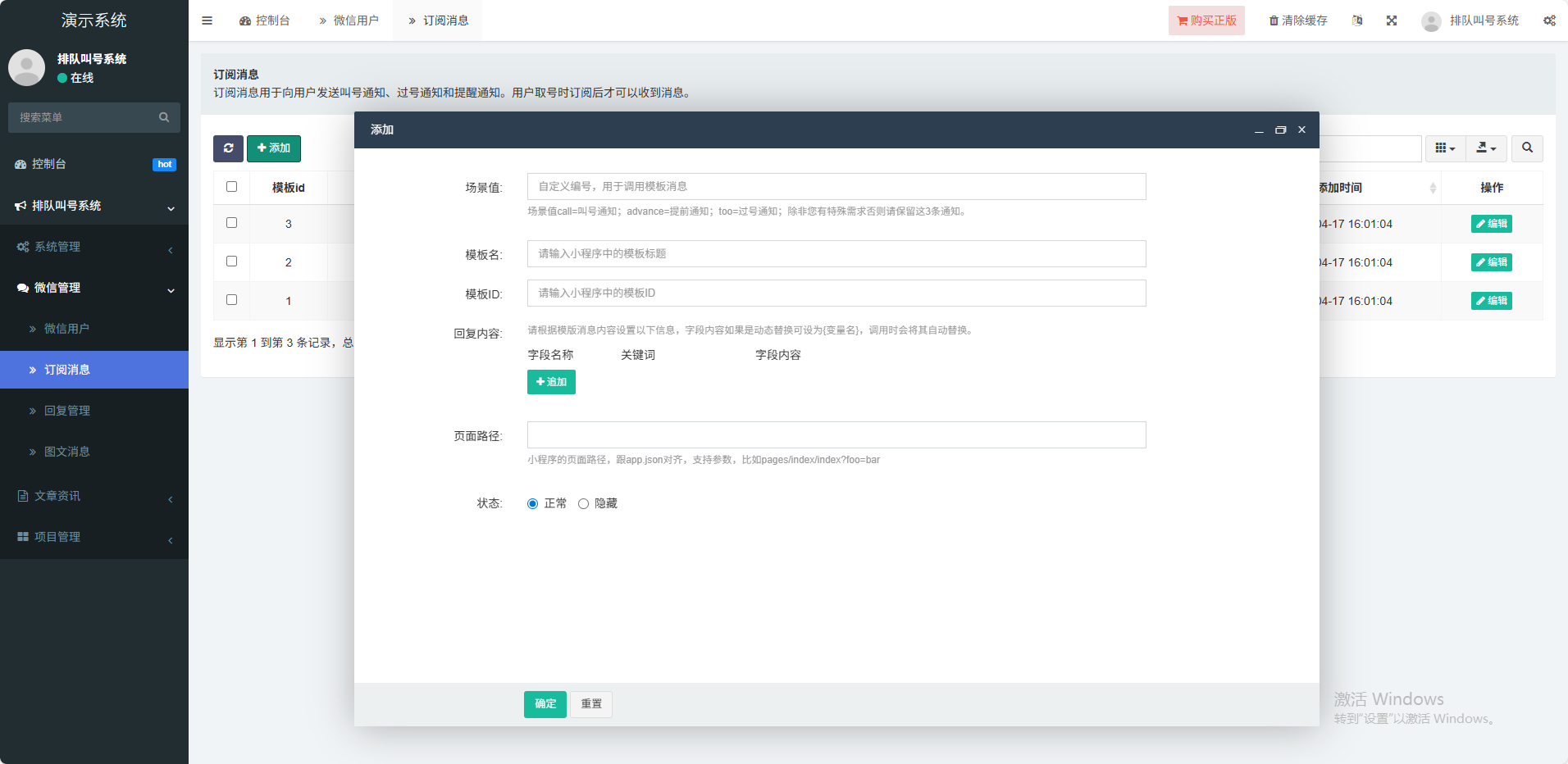Expand the 系统管理 sidebar menu
Viewport: 1568px width, 764px height.
tap(94, 247)
